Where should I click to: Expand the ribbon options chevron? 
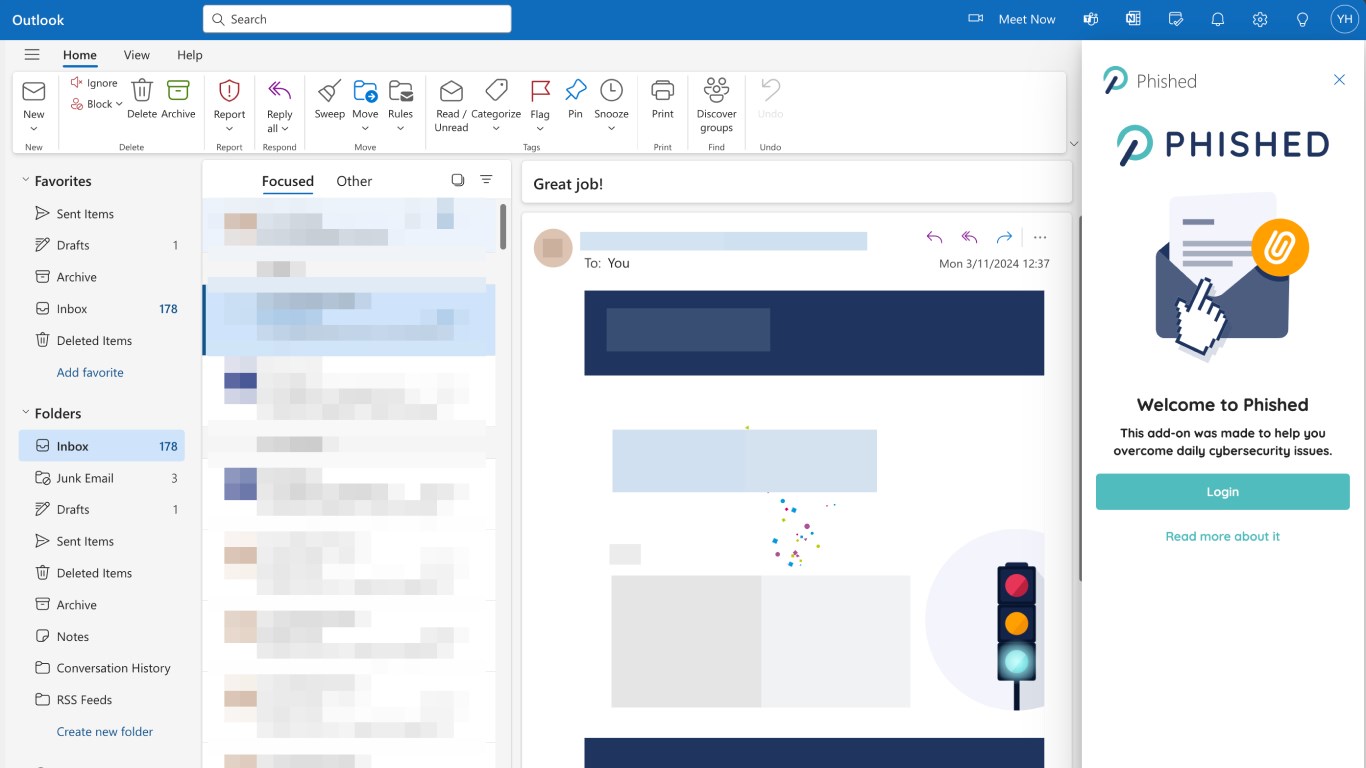click(1074, 144)
